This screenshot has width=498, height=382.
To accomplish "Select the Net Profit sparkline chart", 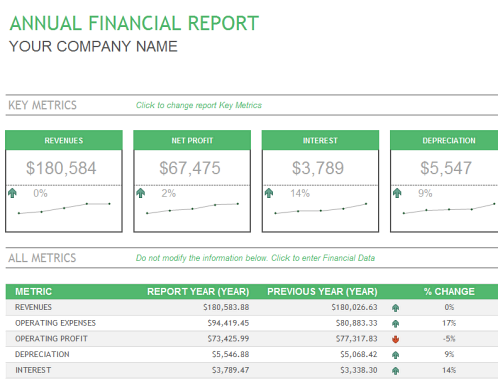I will [192, 208].
